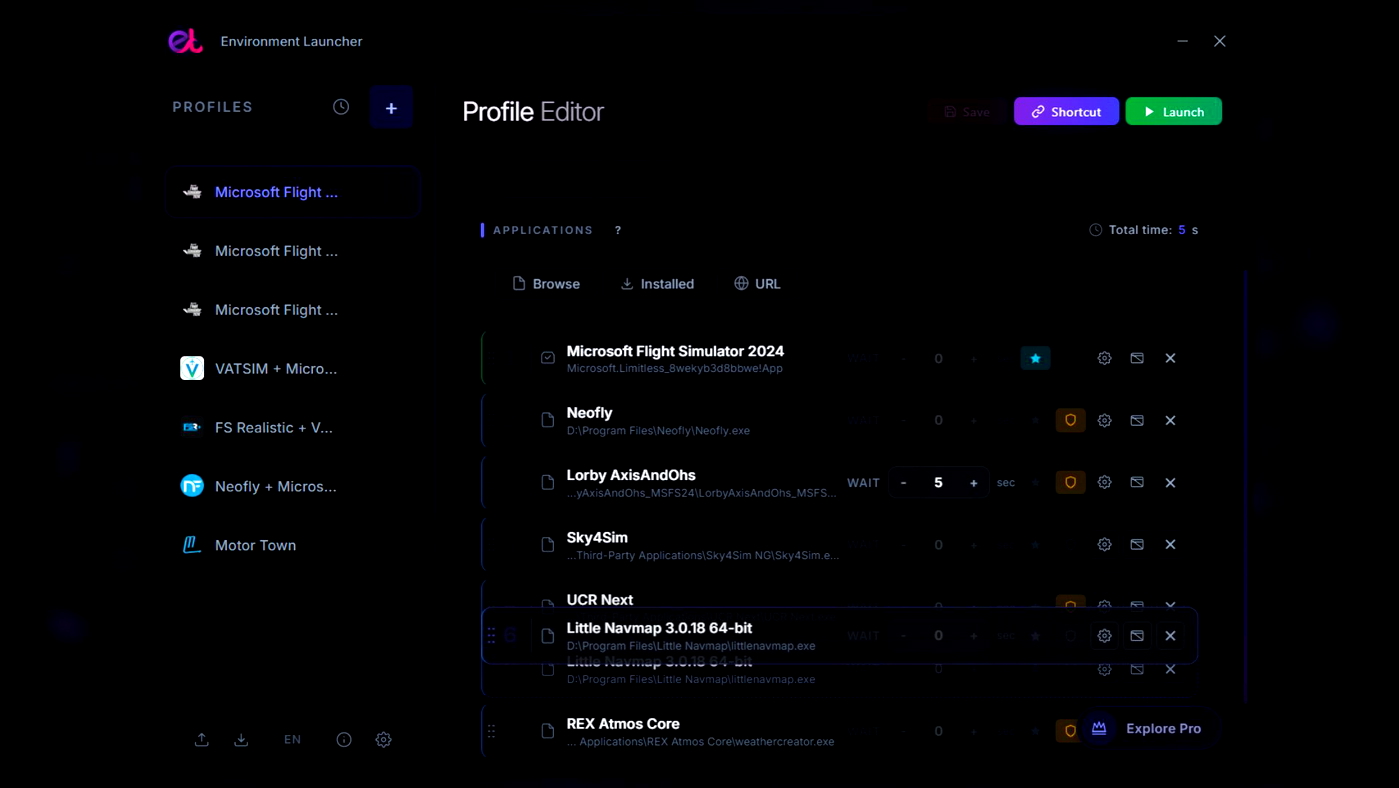Click the PROFILES sidebar heading
The width and height of the screenshot is (1399, 788).
tap(213, 107)
